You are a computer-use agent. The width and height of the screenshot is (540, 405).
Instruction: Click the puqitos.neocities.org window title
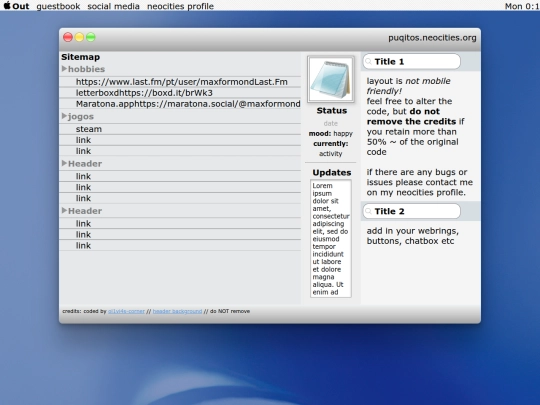(x=432, y=38)
